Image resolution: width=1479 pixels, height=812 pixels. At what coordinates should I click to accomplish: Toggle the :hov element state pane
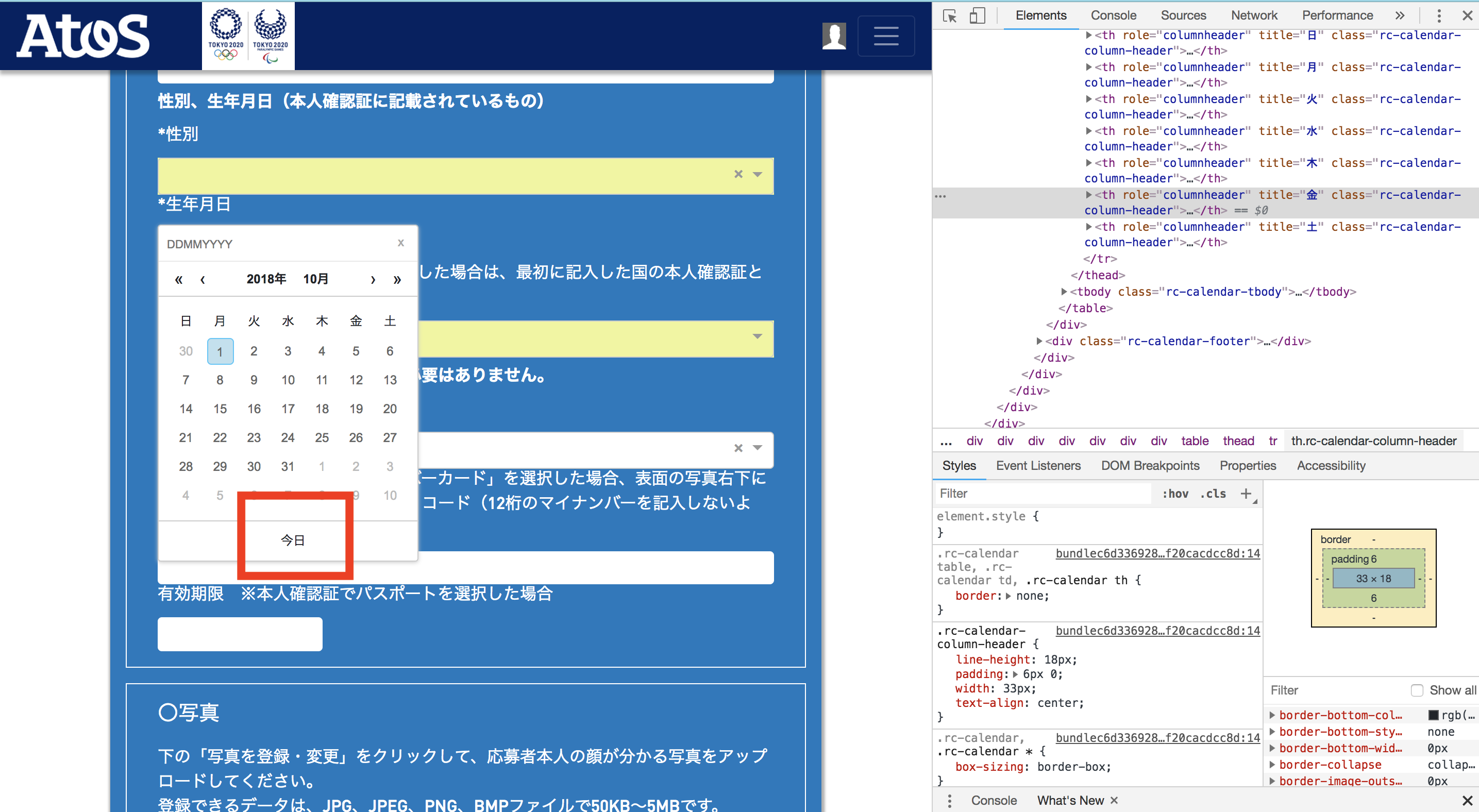tap(1175, 494)
